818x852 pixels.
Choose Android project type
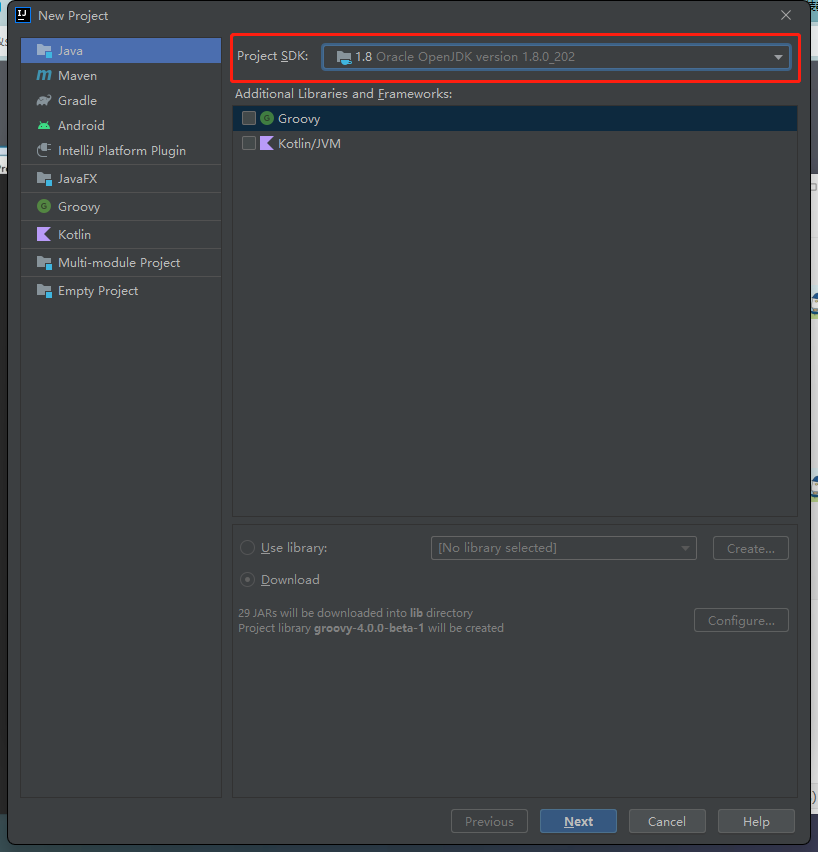point(121,126)
